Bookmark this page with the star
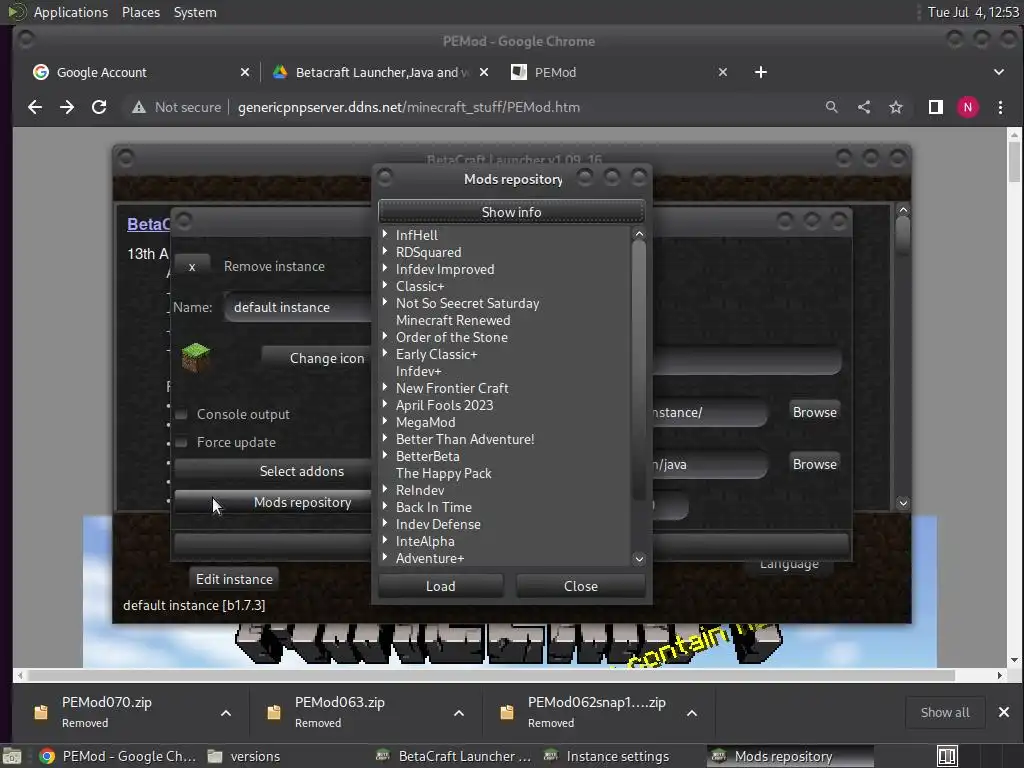 click(895, 107)
